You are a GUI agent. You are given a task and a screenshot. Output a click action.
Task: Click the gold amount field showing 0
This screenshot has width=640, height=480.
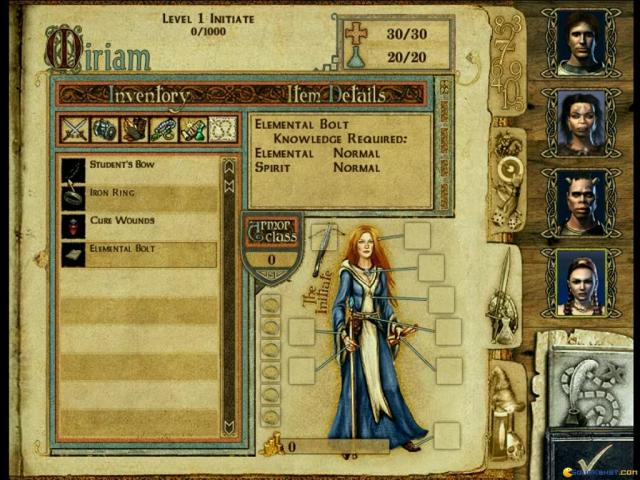click(337, 447)
